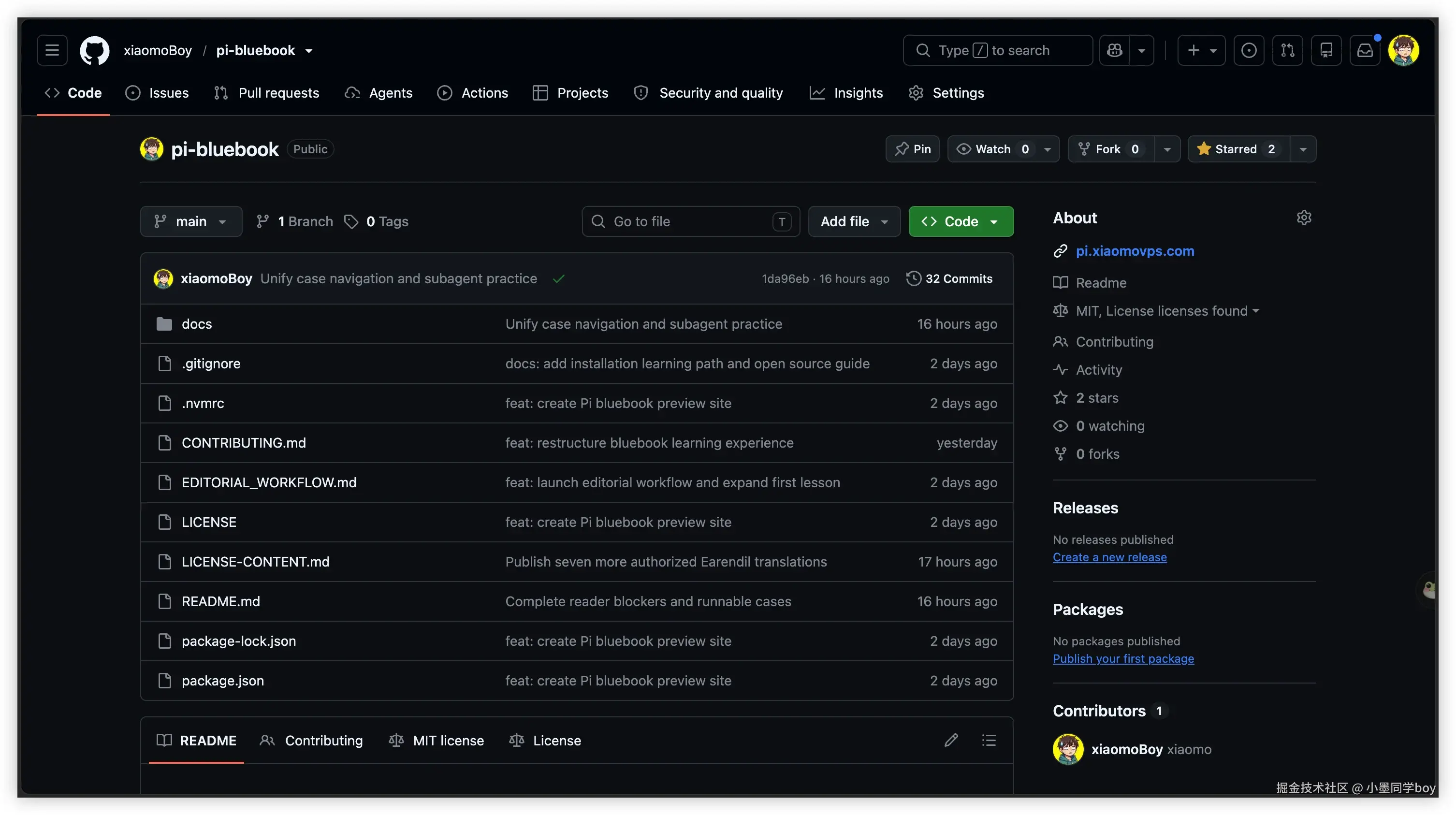This screenshot has width=1456, height=815.
Task: Open the repository Settings tab
Action: click(x=946, y=93)
